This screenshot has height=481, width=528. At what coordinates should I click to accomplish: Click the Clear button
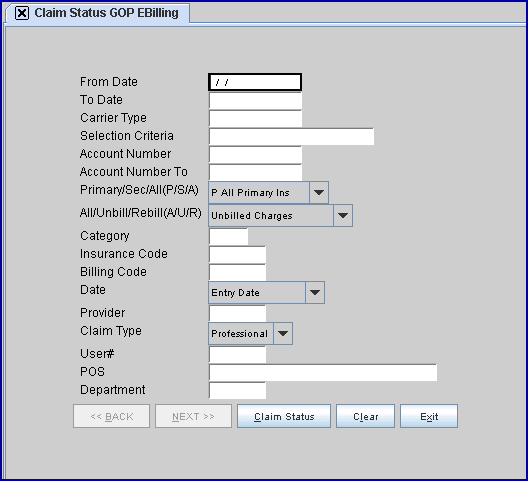pos(365,416)
